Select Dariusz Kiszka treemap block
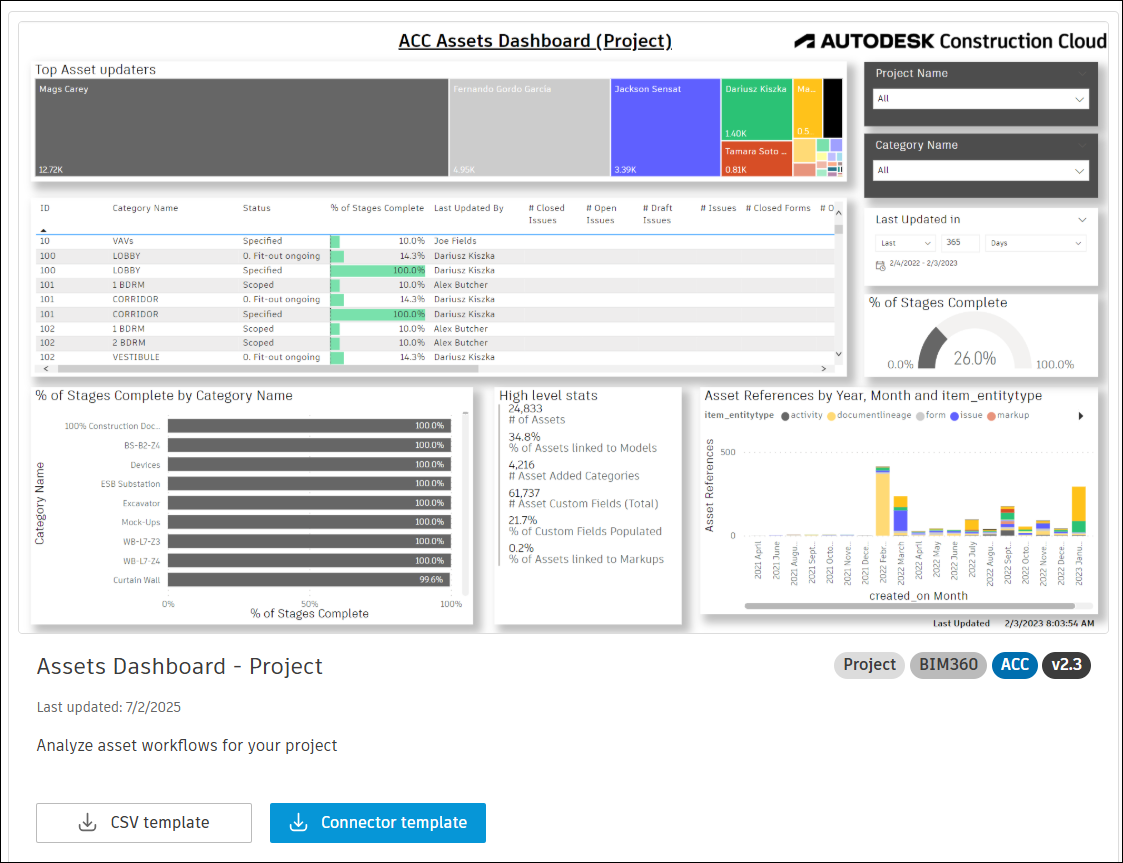This screenshot has height=863, width=1123. [756, 110]
